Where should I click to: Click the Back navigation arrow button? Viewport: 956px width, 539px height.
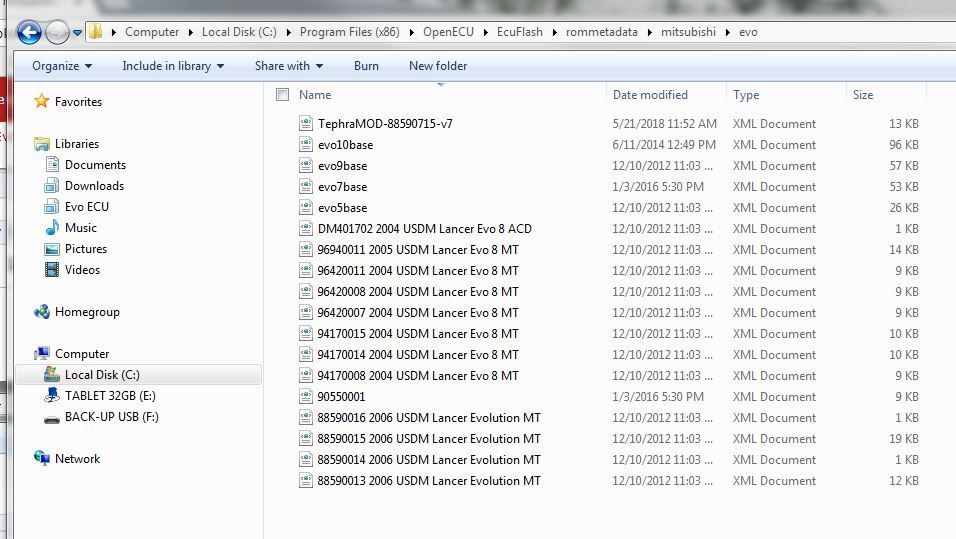29,33
